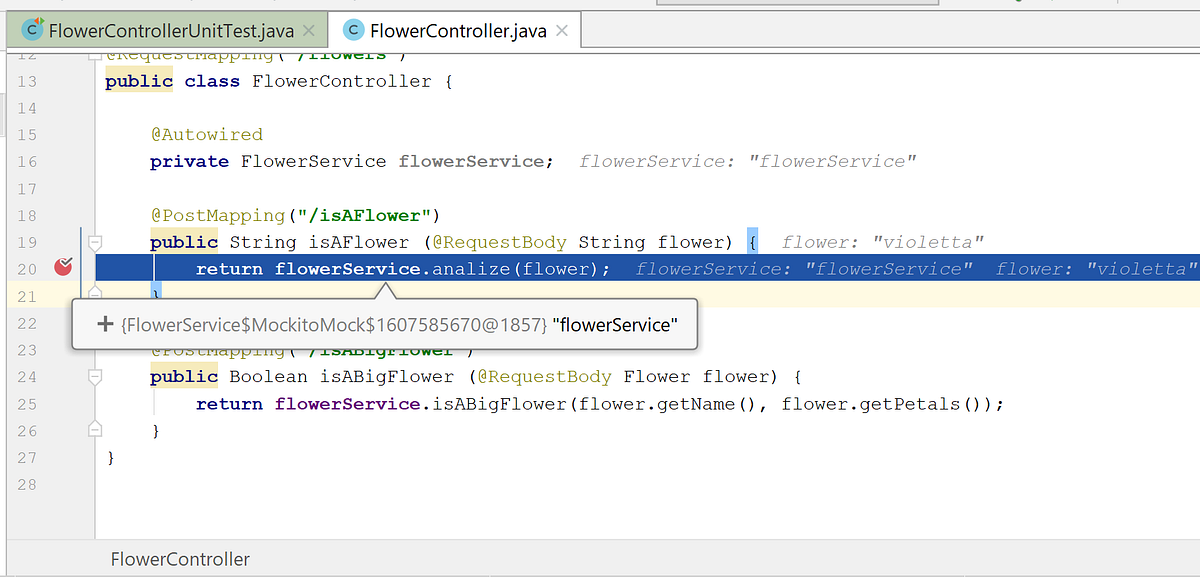Click the class icon on FlowerController.java tab

point(353,29)
